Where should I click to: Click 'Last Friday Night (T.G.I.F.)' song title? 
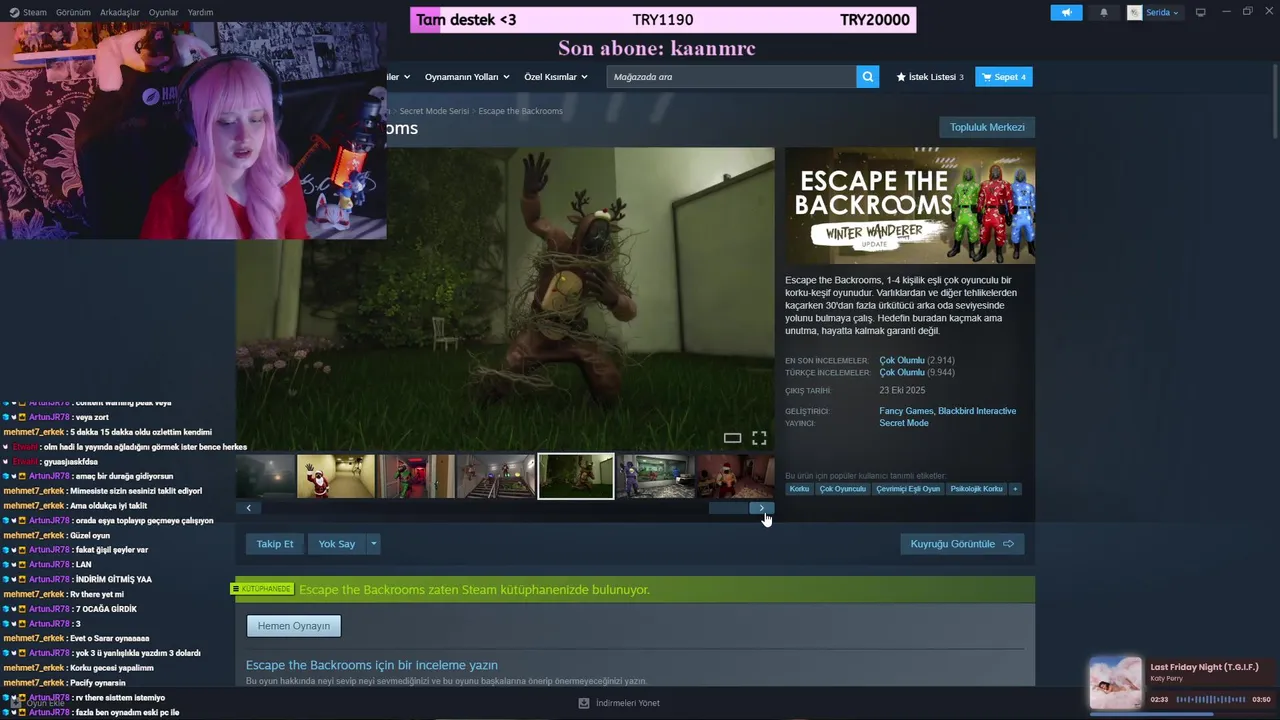tap(1204, 667)
